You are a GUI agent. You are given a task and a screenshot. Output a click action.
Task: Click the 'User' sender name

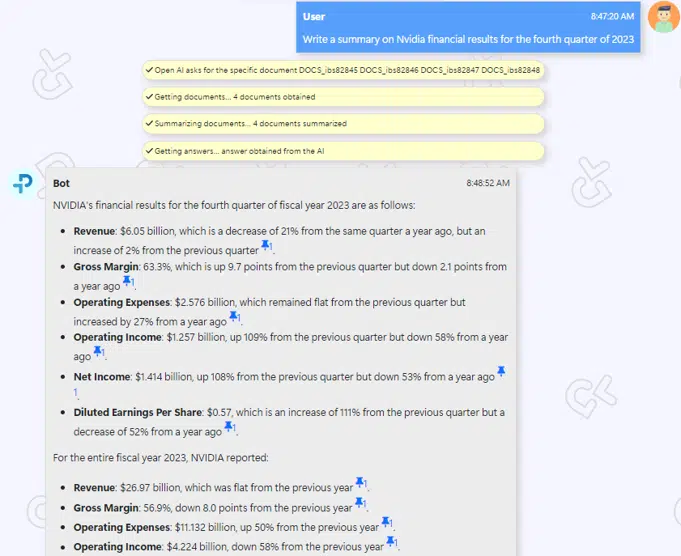(314, 17)
